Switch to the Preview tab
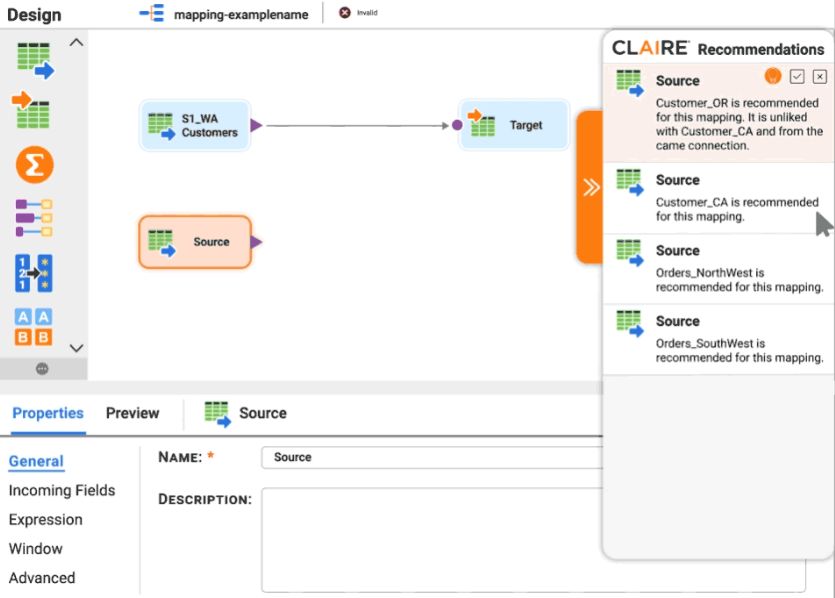 coord(133,413)
